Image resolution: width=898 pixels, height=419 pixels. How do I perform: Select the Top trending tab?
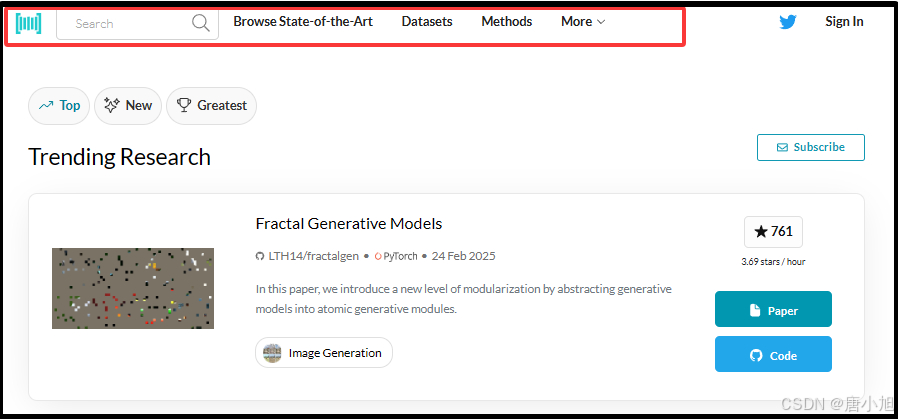[x=59, y=106]
